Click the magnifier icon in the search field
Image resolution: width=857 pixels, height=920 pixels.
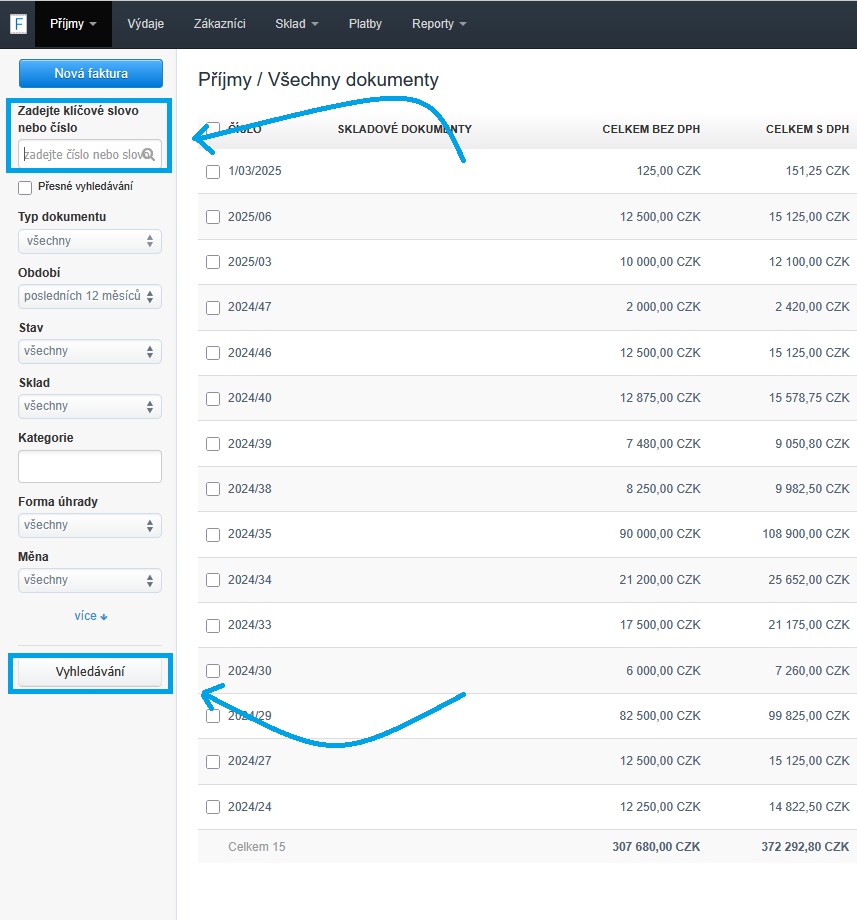[148, 154]
